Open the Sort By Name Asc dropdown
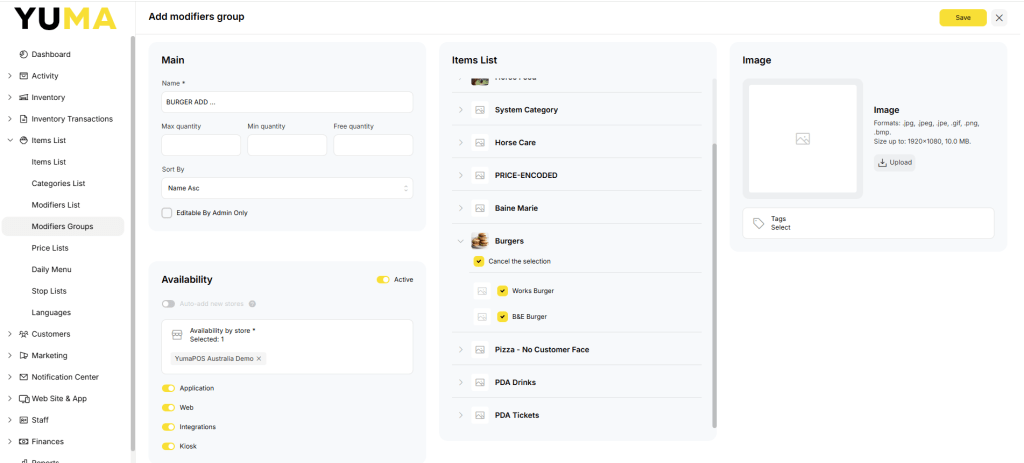Screen dimensions: 1024x463 [x=287, y=188]
